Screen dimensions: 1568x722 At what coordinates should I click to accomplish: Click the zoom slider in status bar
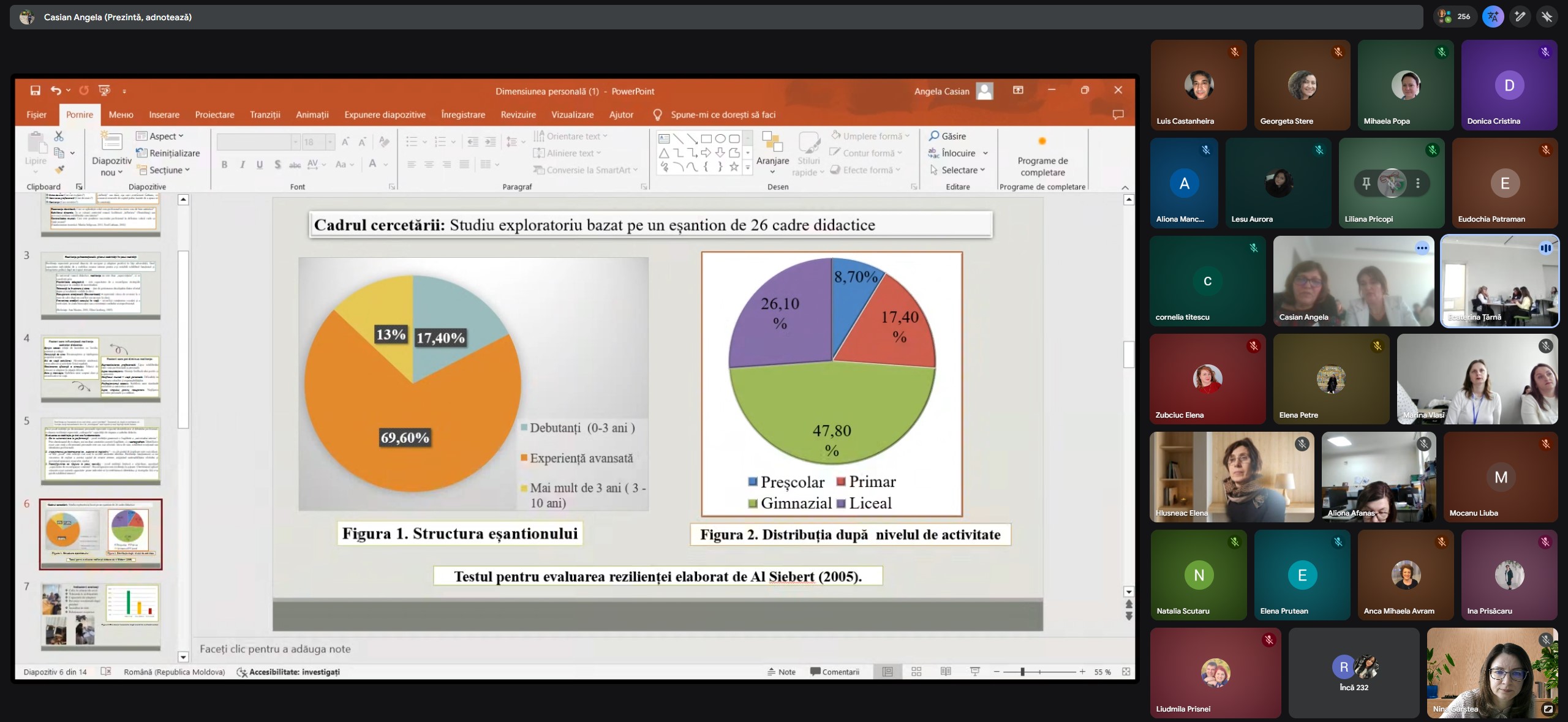tap(1022, 672)
